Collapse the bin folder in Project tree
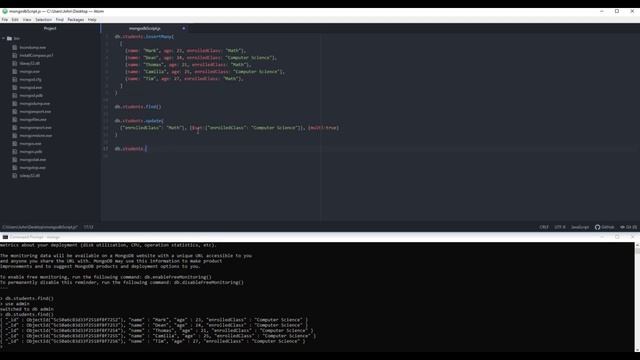Screen dimensions: 640x360 (x=4, y=38)
